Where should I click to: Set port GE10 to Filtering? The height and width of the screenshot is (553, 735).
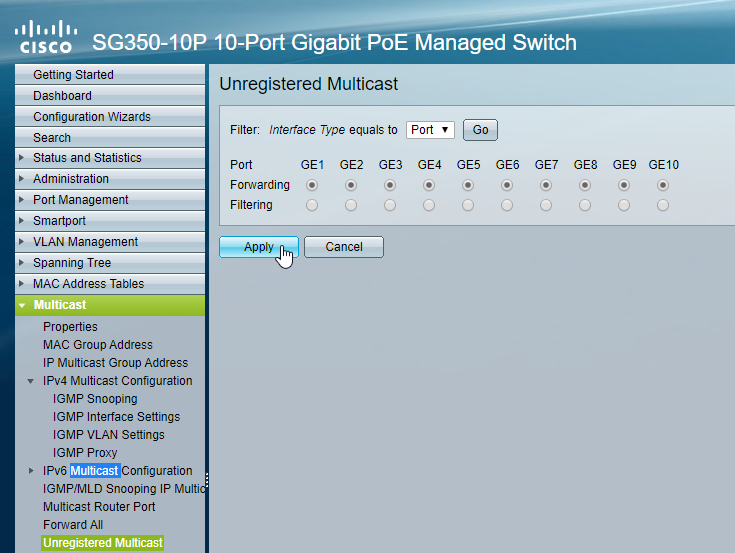pyautogui.click(x=663, y=205)
